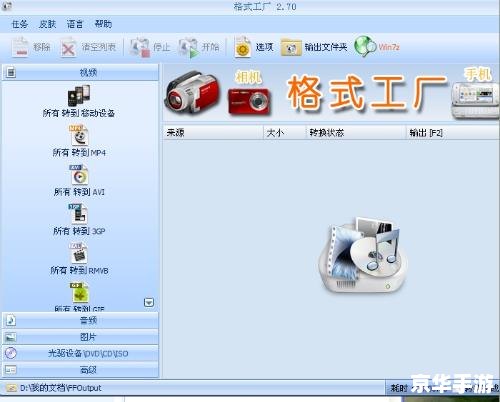Viewport: 500px width, 402px height.
Task: Click the video list scroll-down arrow
Action: click(149, 302)
